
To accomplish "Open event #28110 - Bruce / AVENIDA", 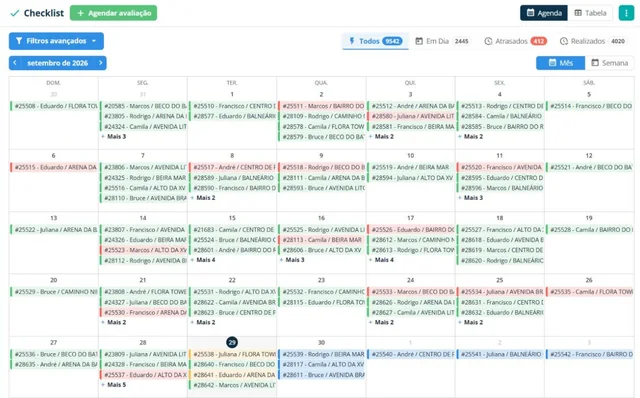I will tap(143, 198).
